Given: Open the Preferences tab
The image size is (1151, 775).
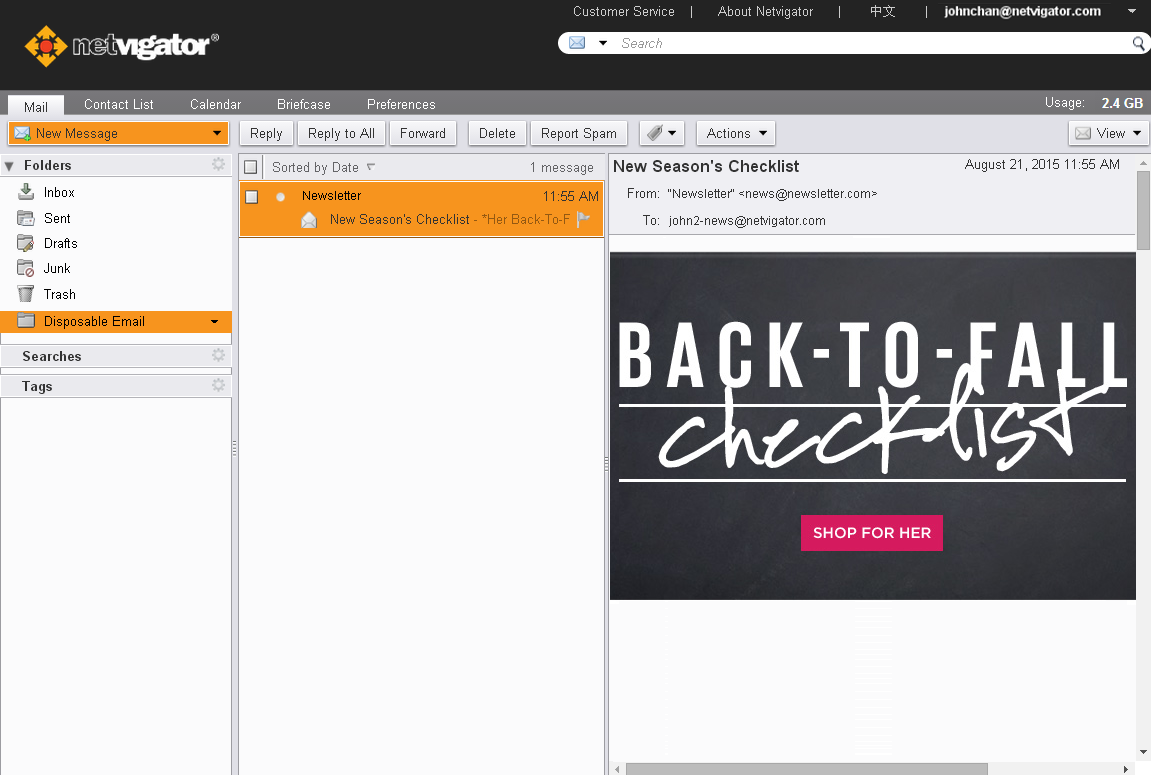Looking at the screenshot, I should (x=401, y=104).
